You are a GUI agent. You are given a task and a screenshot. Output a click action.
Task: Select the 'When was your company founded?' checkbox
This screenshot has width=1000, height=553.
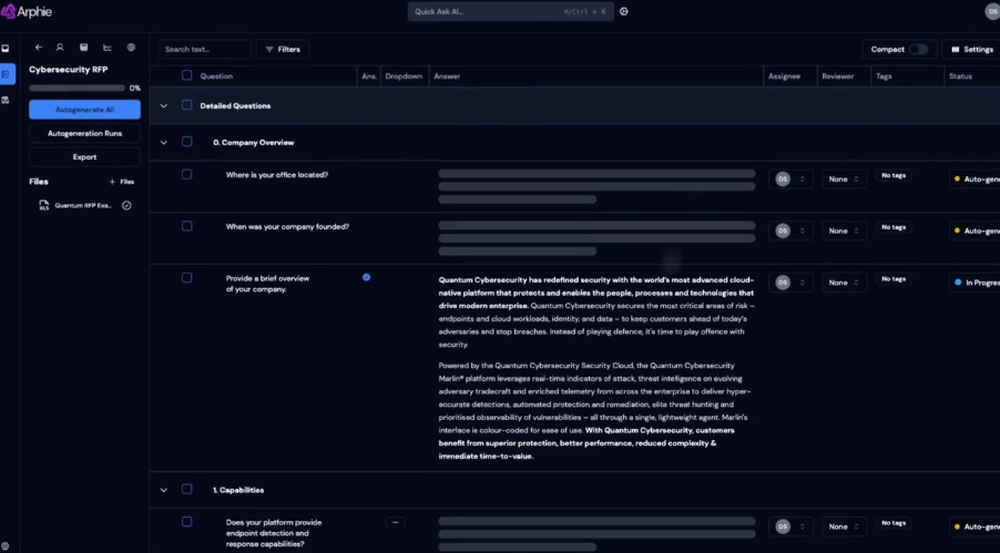coord(187,226)
